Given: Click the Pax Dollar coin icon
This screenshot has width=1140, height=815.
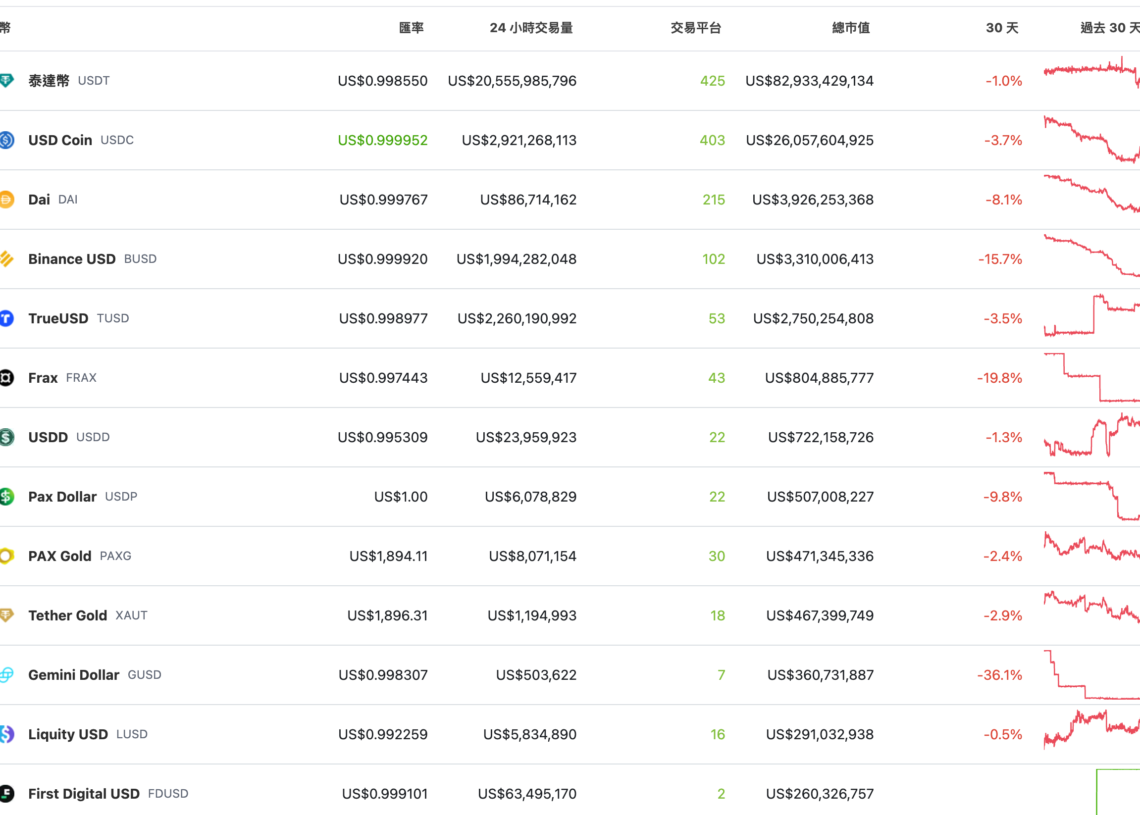Looking at the screenshot, I should (x=6, y=496).
